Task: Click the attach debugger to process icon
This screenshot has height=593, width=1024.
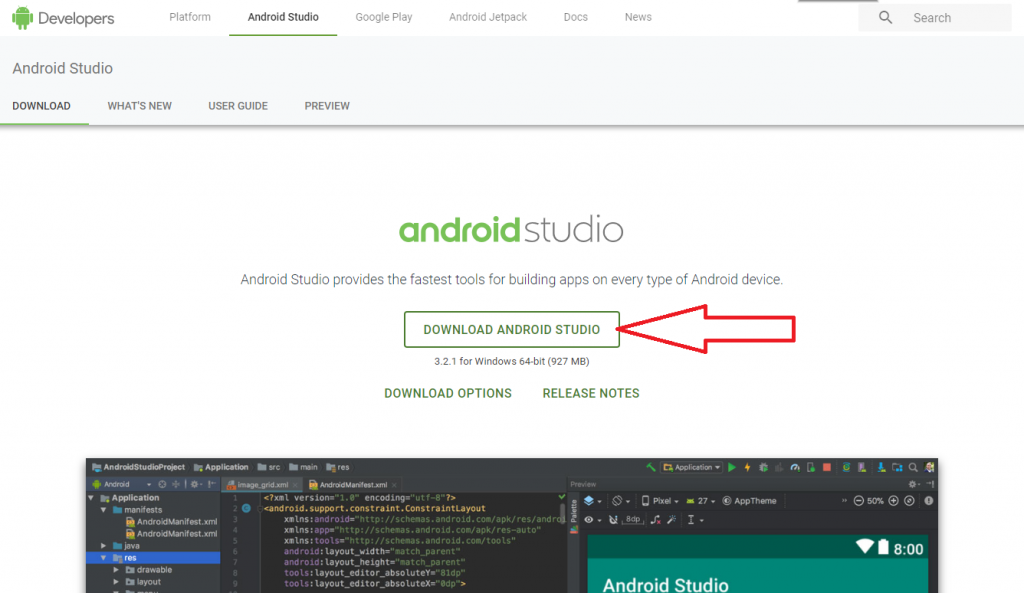Action: [810, 467]
